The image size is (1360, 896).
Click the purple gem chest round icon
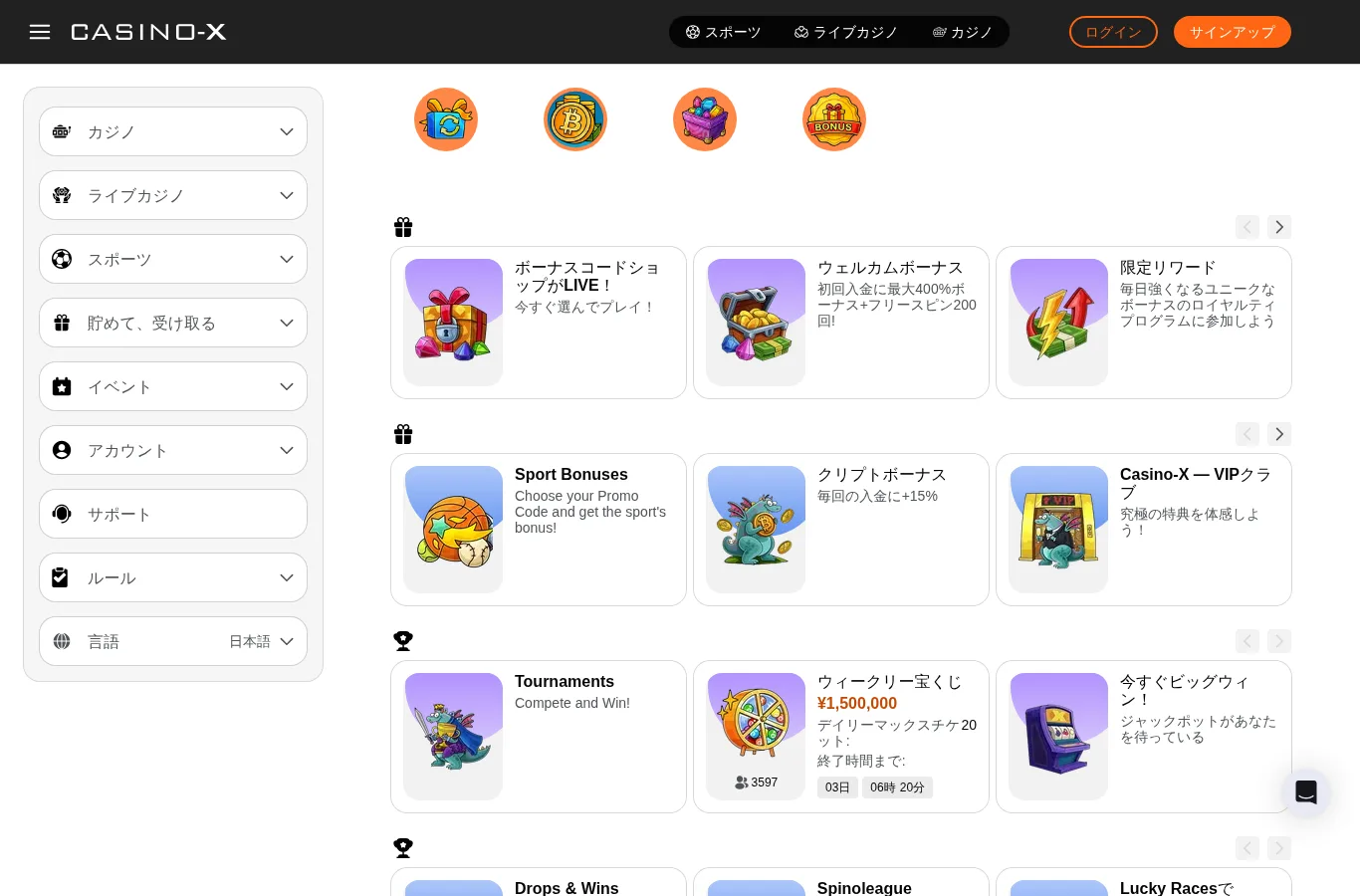pos(705,119)
